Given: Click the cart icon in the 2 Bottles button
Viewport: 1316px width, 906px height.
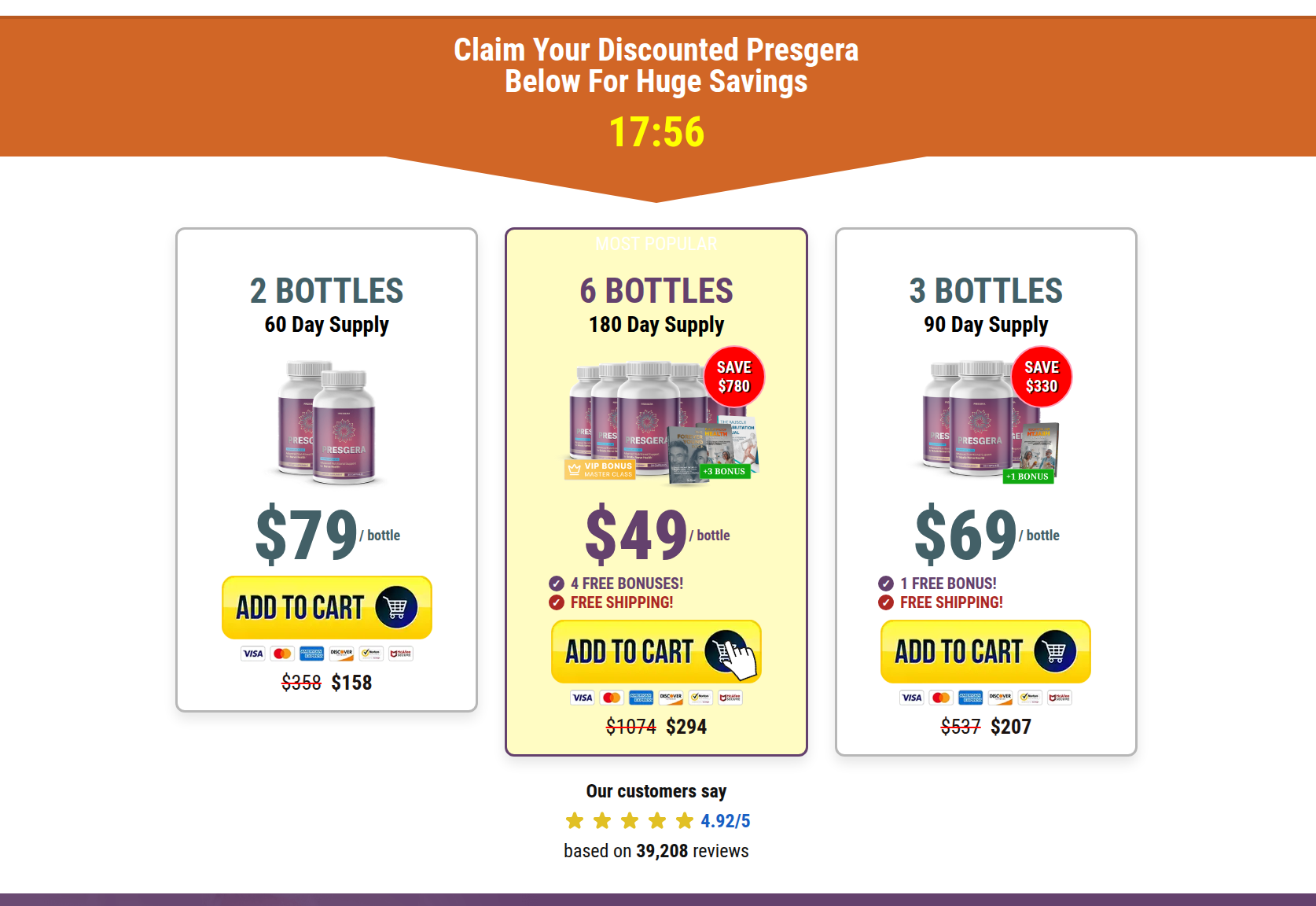Looking at the screenshot, I should click(396, 608).
